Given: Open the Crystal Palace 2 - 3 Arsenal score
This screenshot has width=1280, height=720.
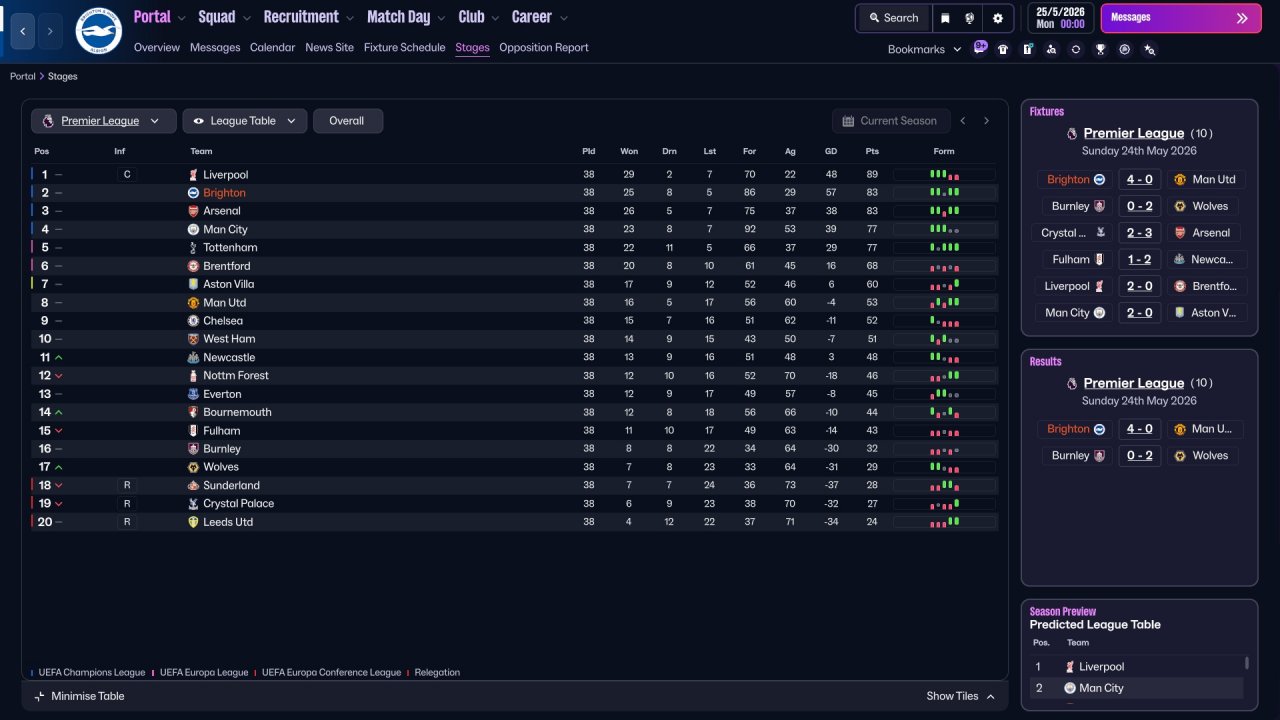Looking at the screenshot, I should 1140,233.
